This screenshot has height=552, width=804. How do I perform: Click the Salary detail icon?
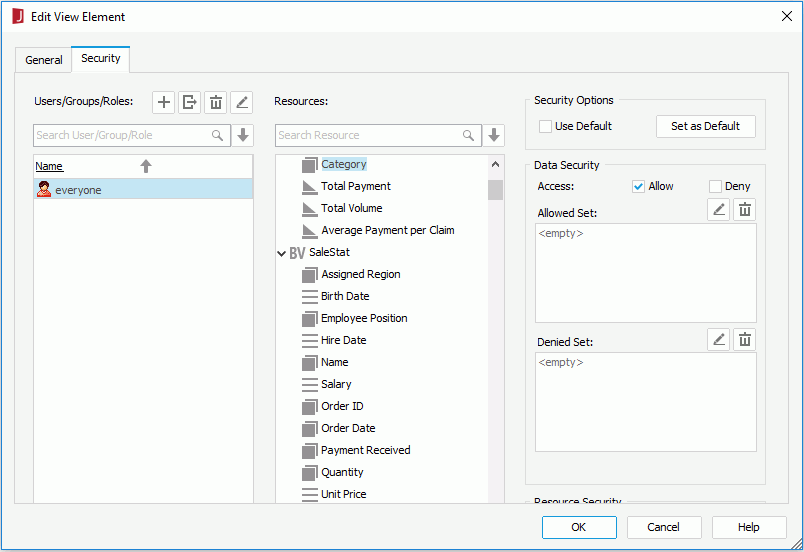click(x=310, y=384)
